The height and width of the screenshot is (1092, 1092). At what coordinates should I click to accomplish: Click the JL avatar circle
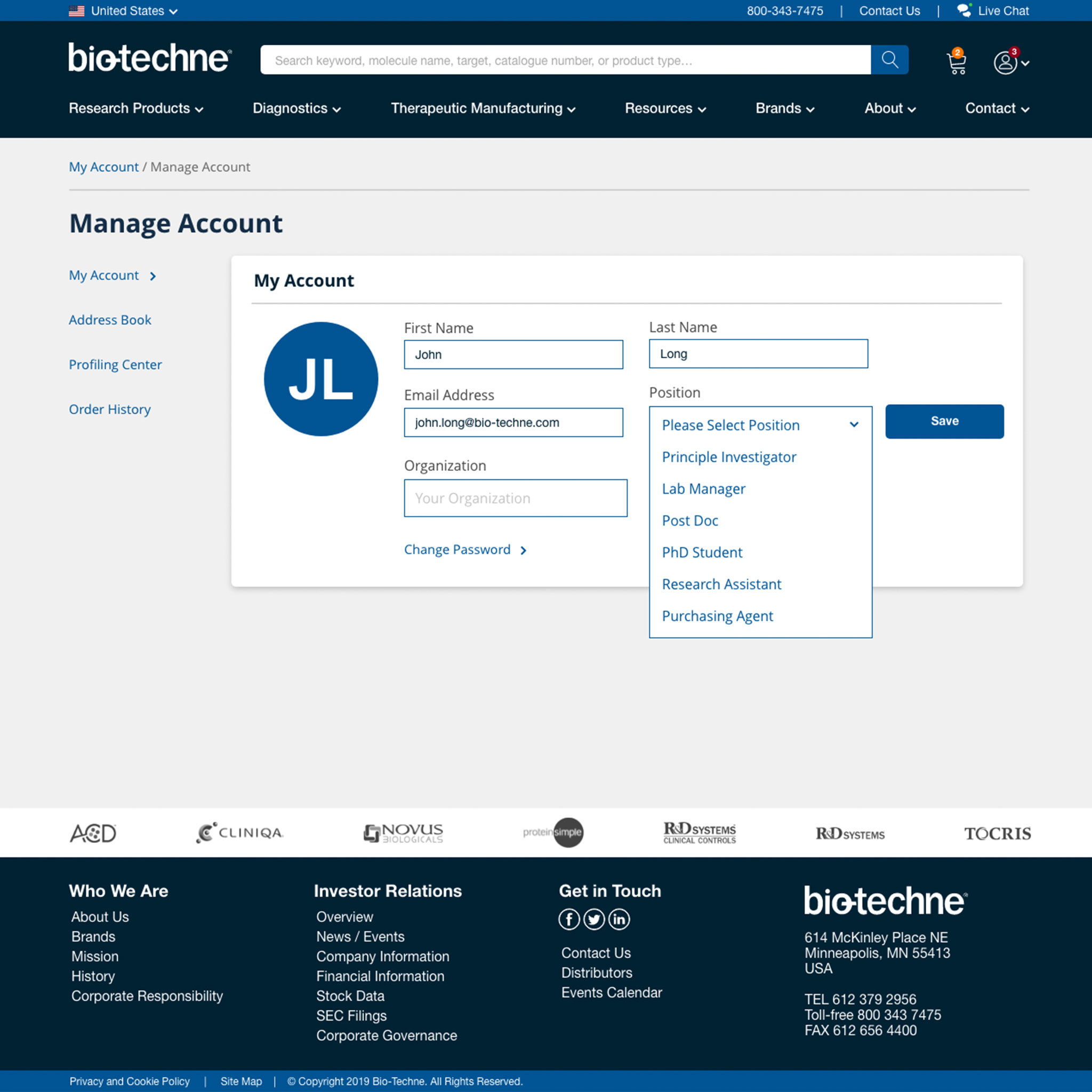[x=321, y=379]
